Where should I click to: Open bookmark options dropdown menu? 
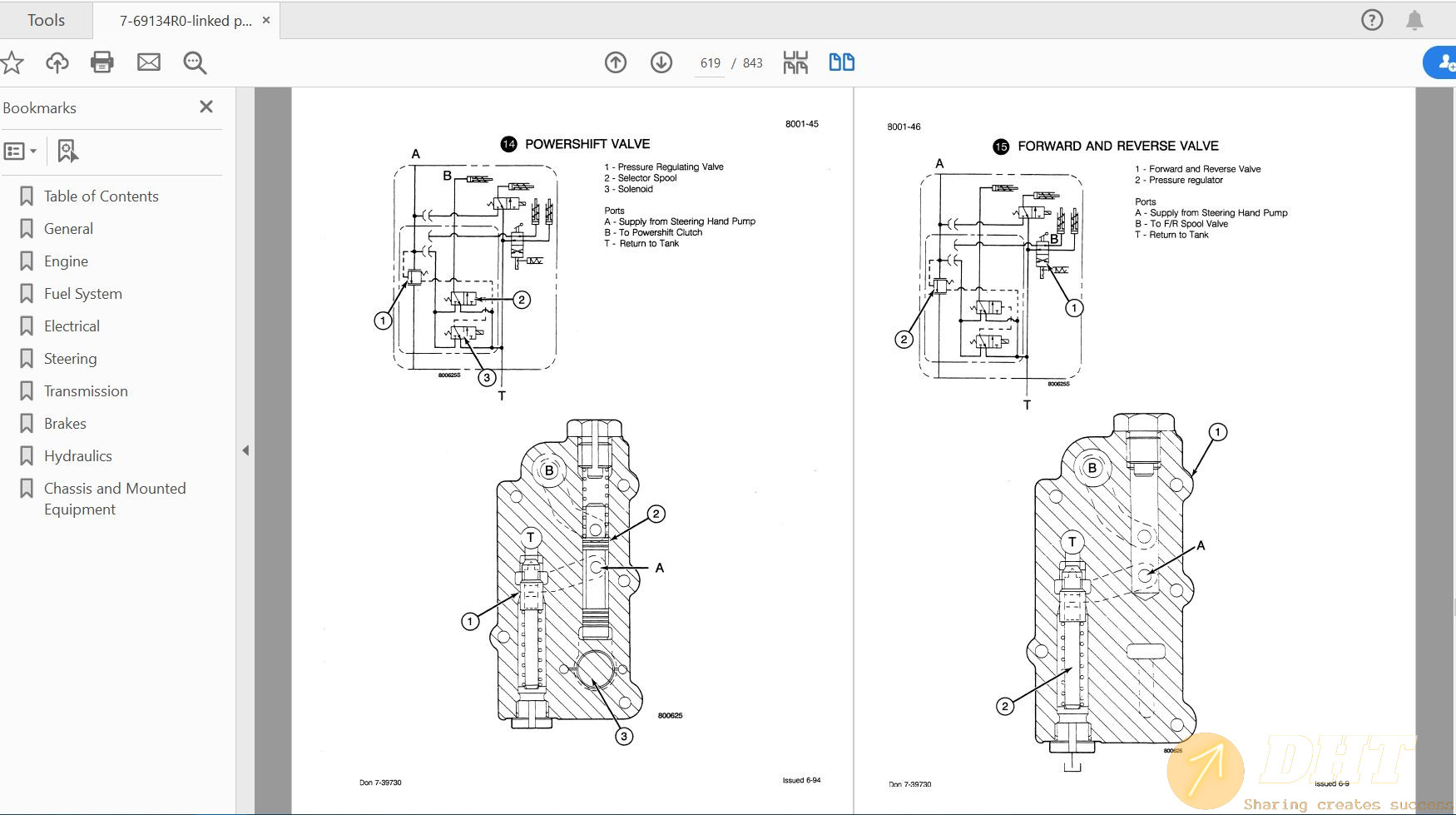(x=21, y=152)
